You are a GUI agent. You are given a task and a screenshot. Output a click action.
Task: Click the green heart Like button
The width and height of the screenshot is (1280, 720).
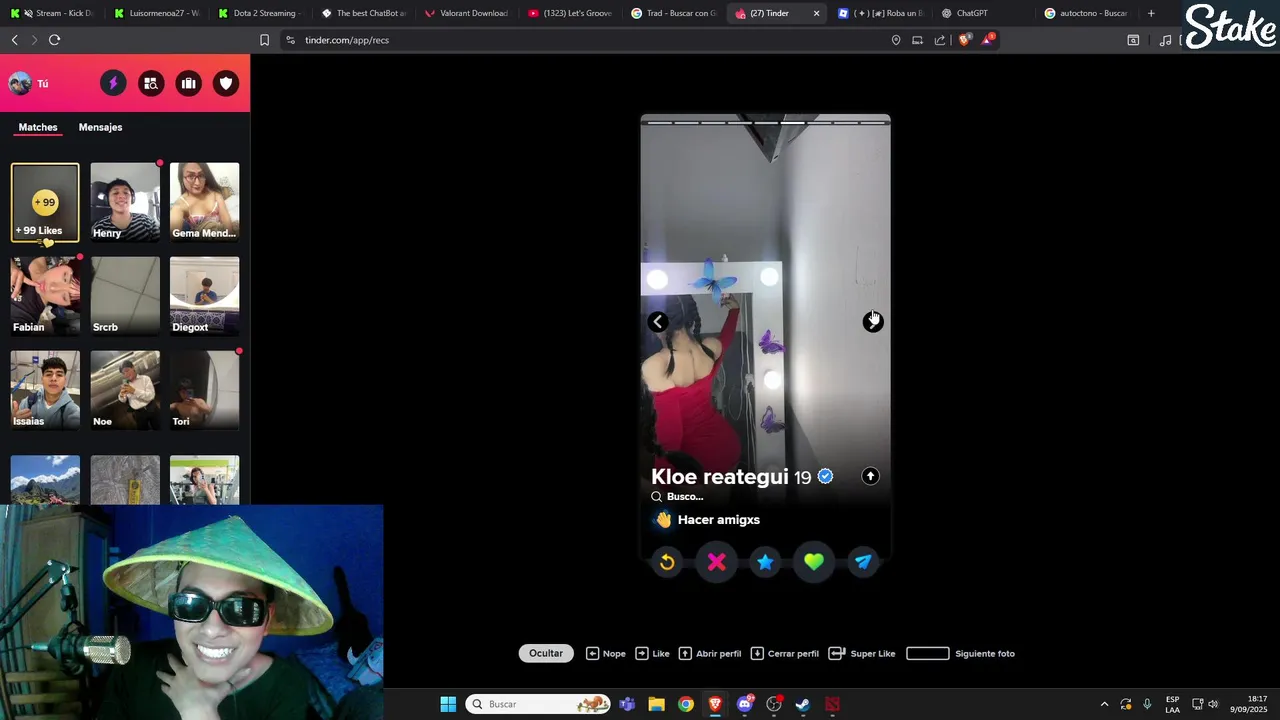coord(814,562)
